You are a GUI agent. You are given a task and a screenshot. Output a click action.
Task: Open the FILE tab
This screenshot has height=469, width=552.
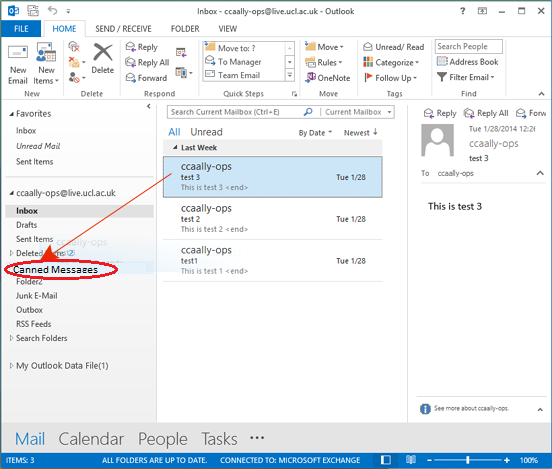(21, 29)
